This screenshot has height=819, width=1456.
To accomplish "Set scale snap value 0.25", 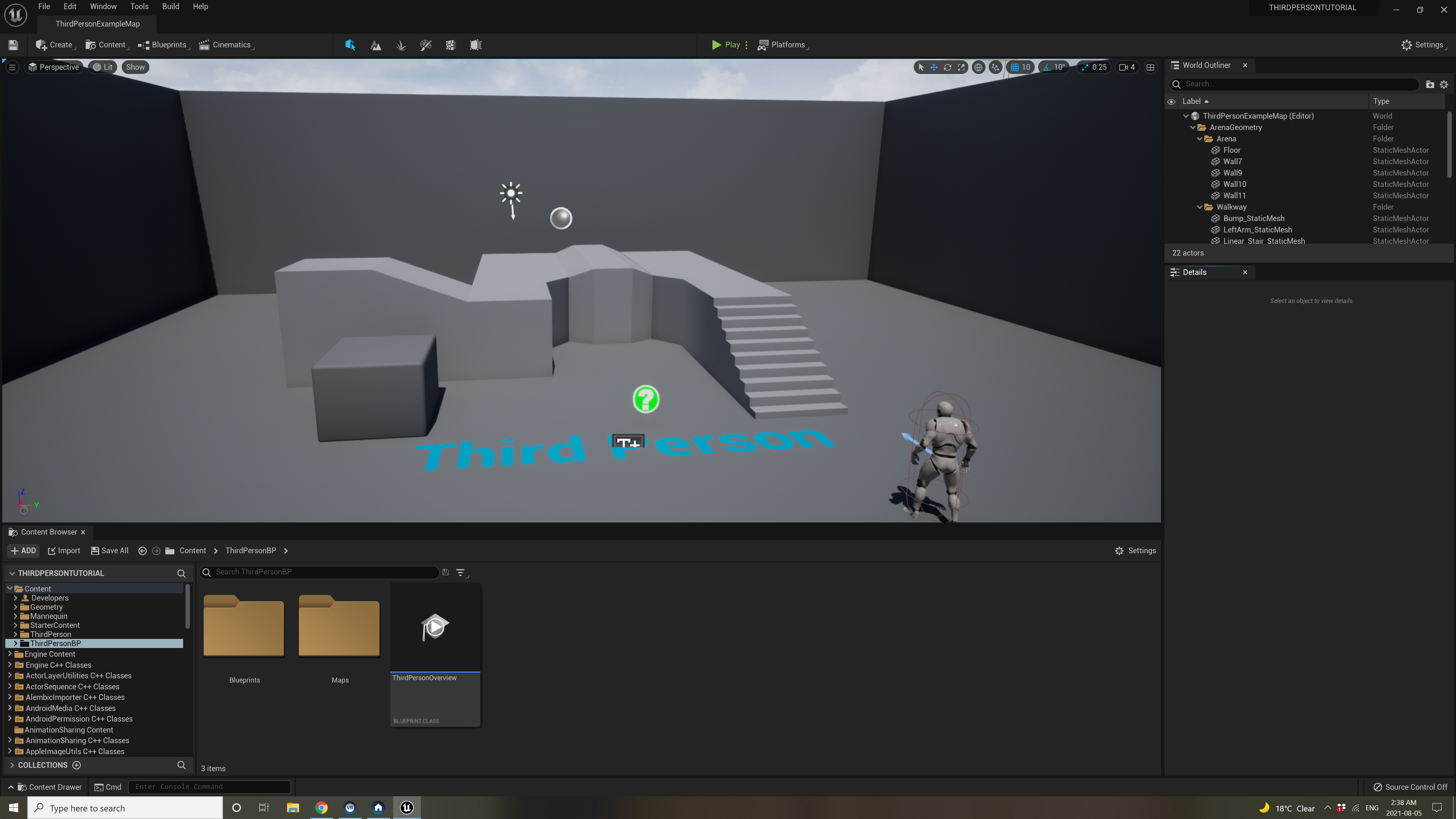I will [1099, 67].
